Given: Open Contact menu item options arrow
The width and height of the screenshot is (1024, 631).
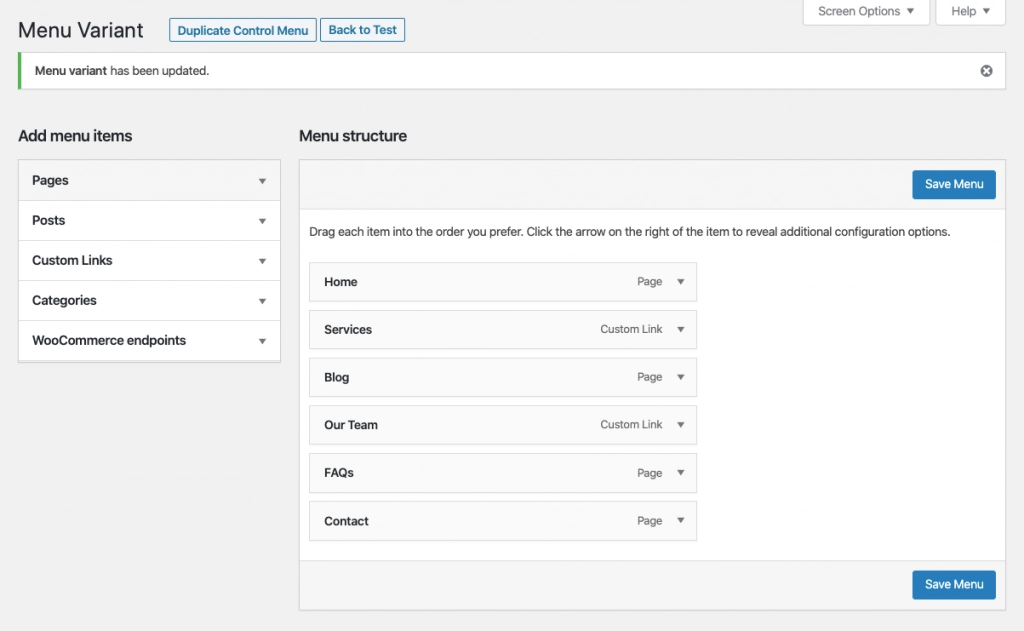Looking at the screenshot, I should (x=680, y=521).
